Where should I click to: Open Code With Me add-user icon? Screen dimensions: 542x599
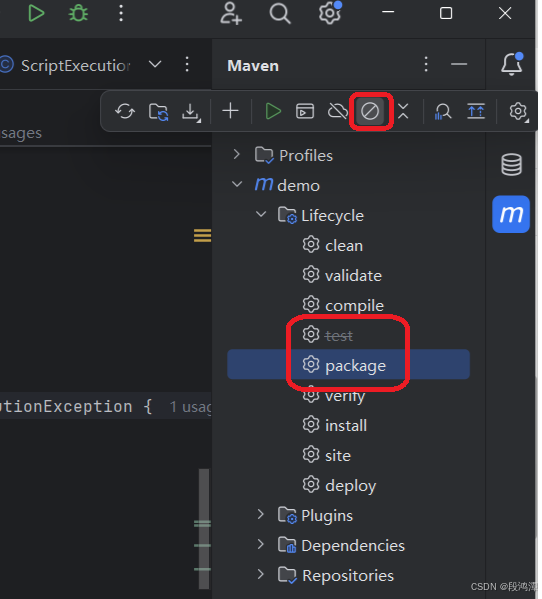click(231, 13)
